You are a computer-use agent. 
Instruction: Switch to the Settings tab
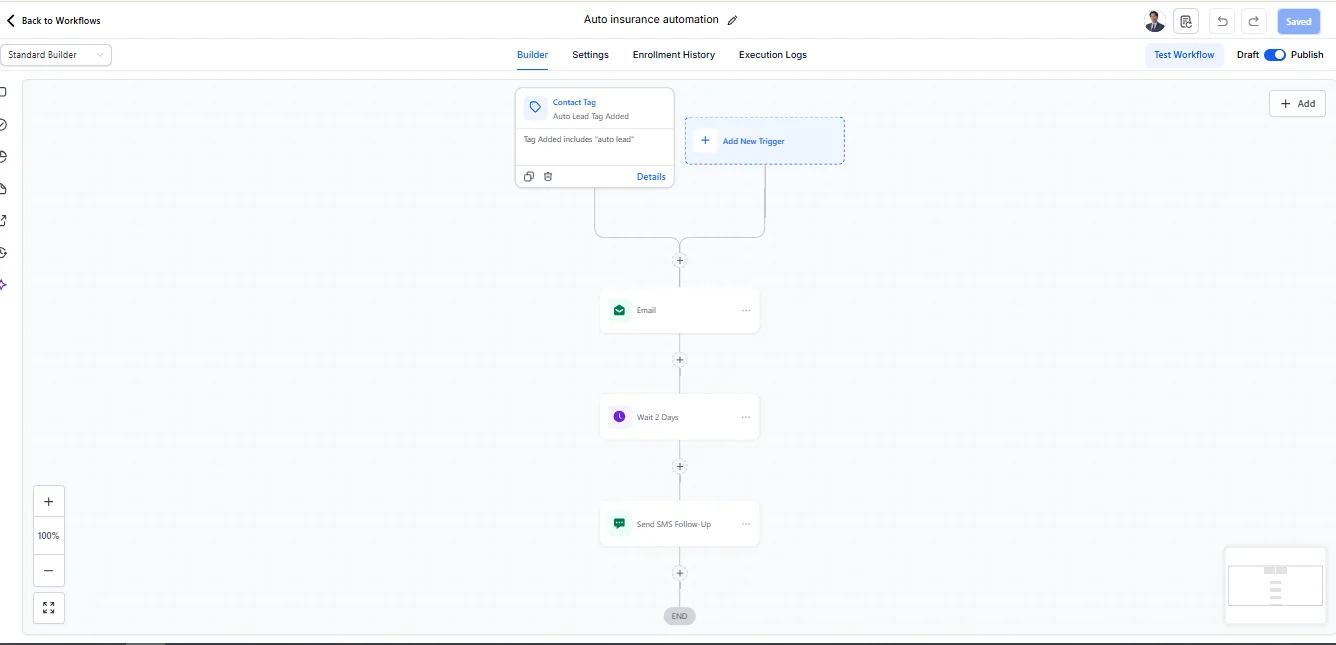click(x=589, y=55)
